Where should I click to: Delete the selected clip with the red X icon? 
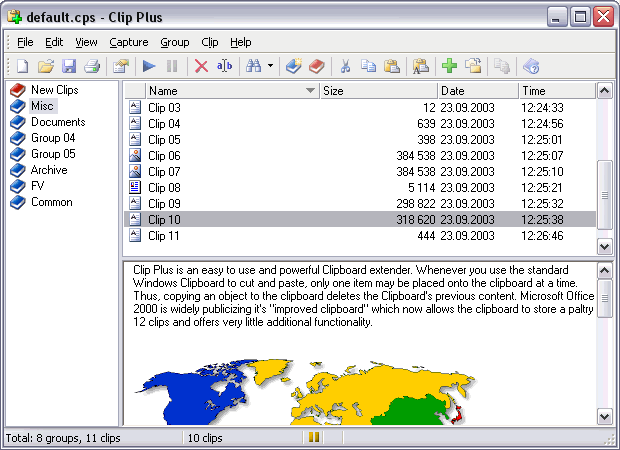[x=201, y=66]
